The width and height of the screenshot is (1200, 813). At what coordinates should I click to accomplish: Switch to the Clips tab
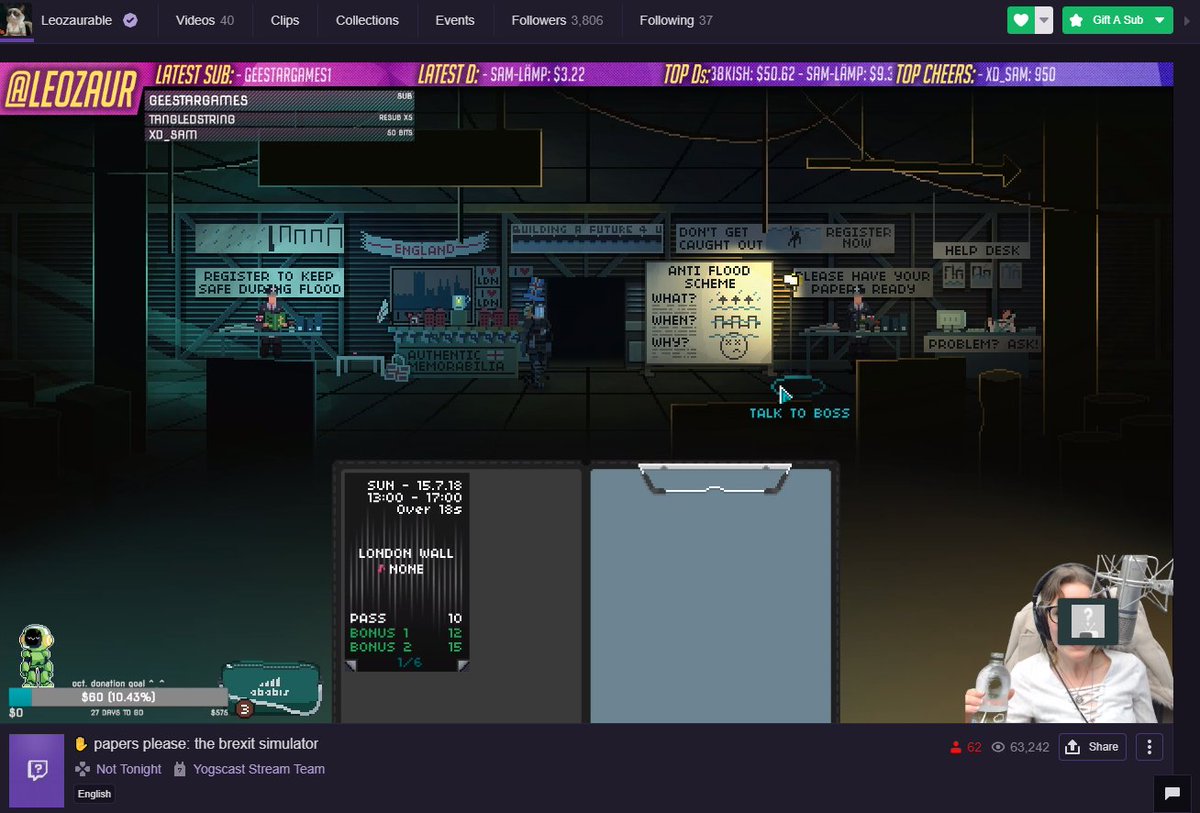point(285,20)
